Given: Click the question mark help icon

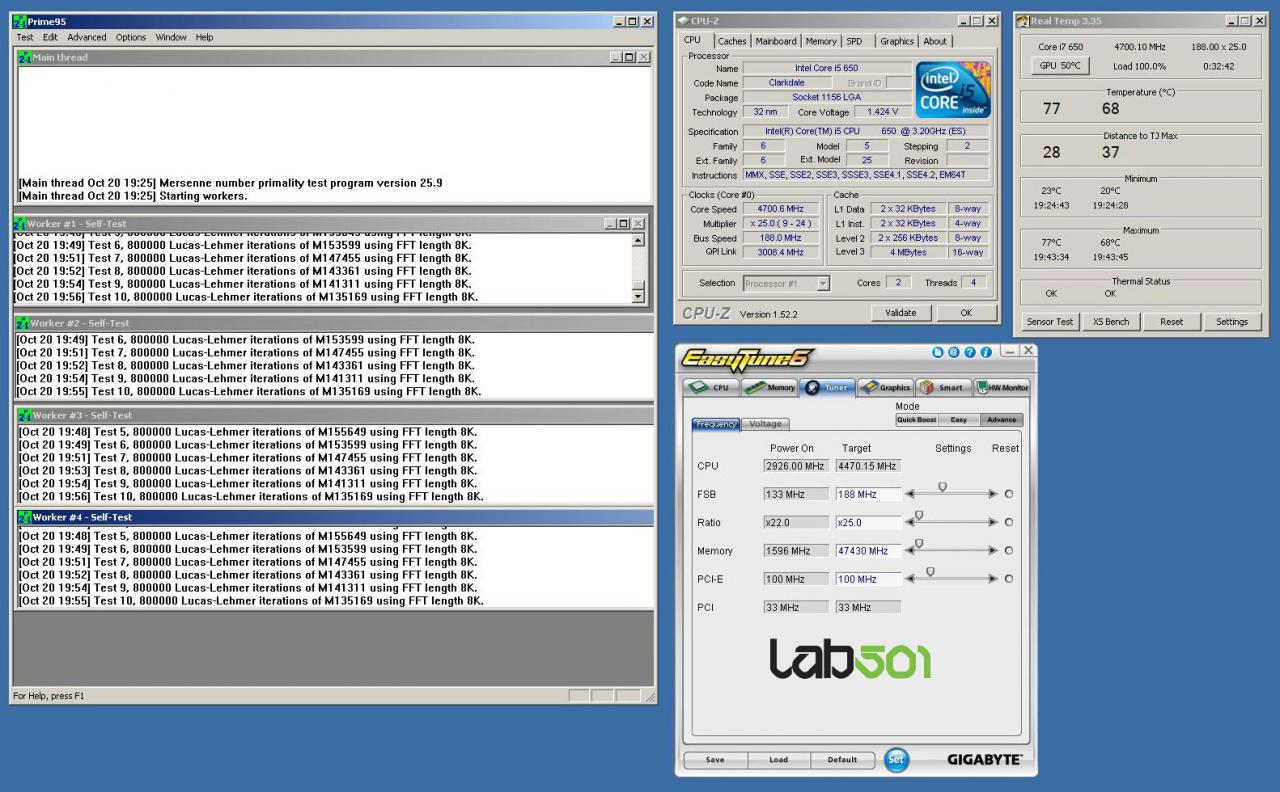Looking at the screenshot, I should click(971, 352).
